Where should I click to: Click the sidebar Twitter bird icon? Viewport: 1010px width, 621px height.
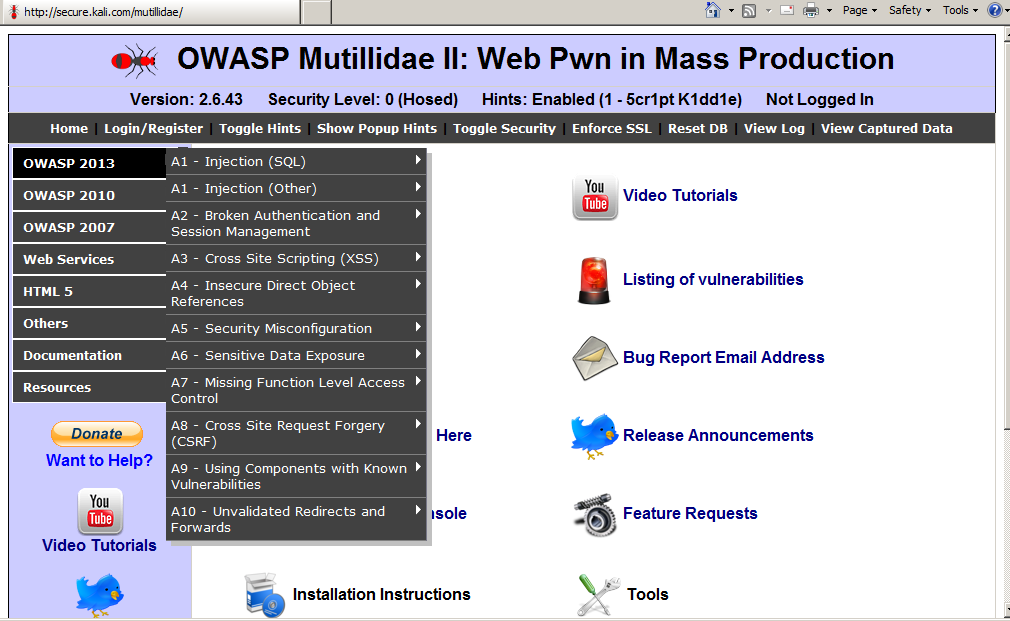point(99,595)
